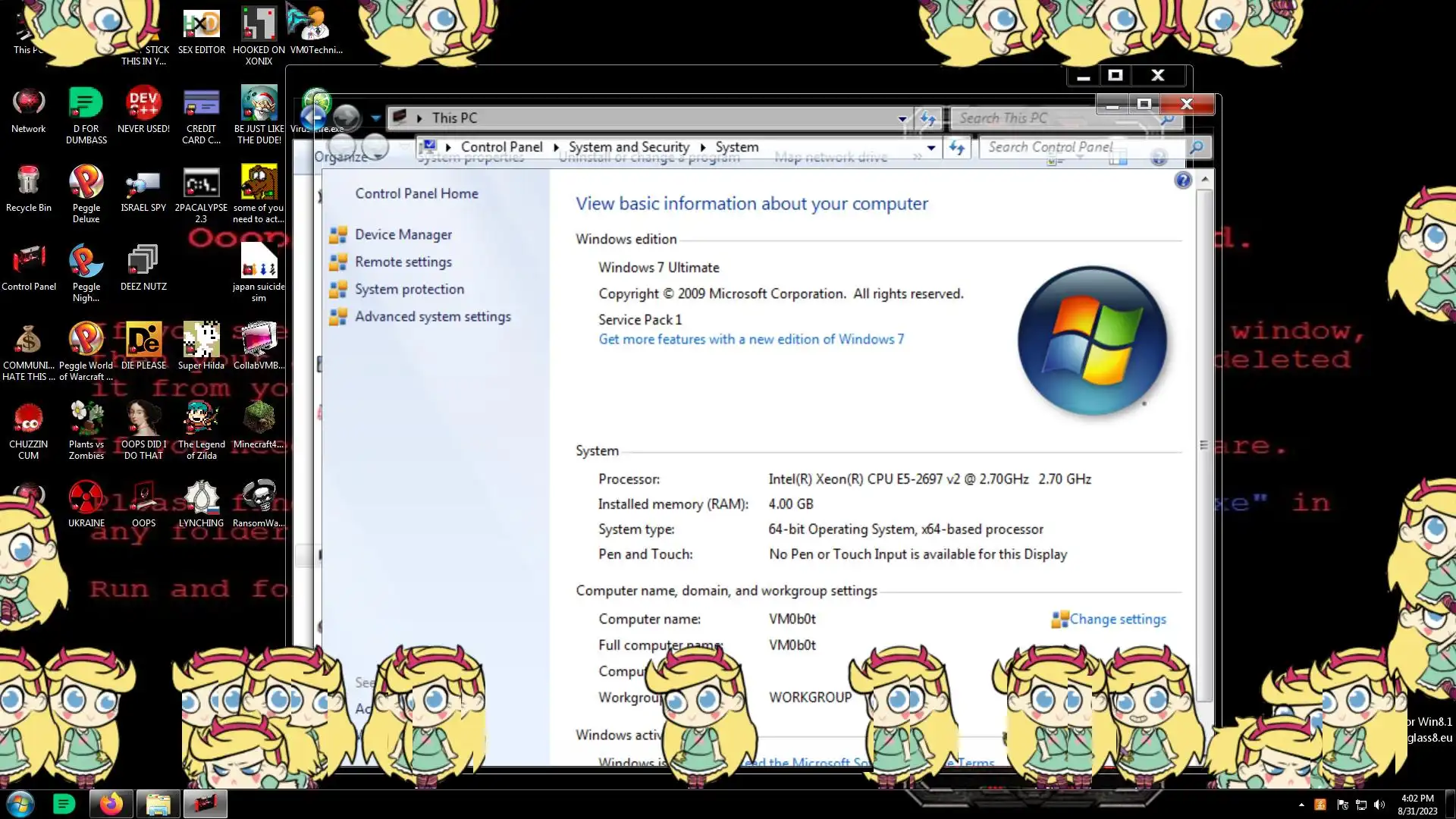Open Device Manager in the sidebar
This screenshot has width=1456, height=819.
[403, 235]
